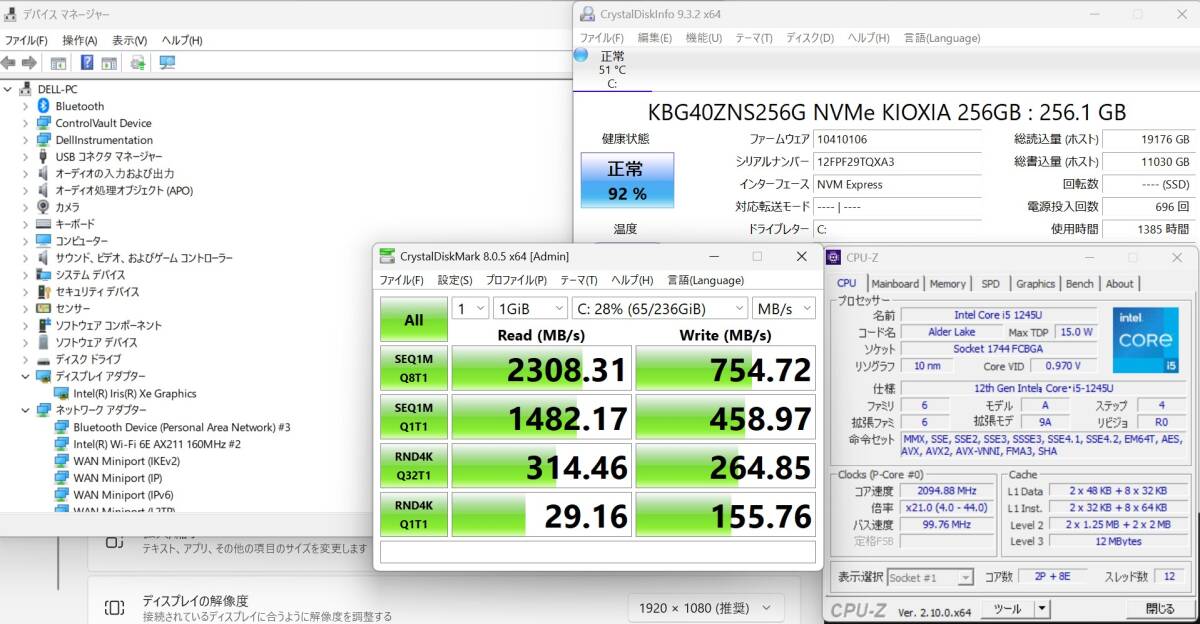Click the Intel Core i5 logo in CPU-Z
1200x624 pixels.
1146,339
